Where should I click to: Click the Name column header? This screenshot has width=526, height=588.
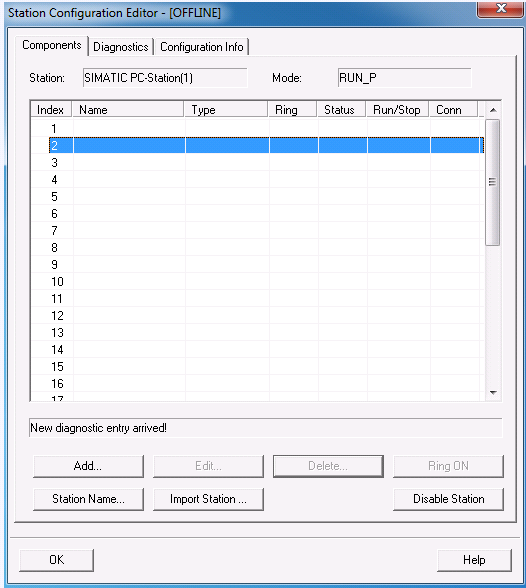click(128, 110)
